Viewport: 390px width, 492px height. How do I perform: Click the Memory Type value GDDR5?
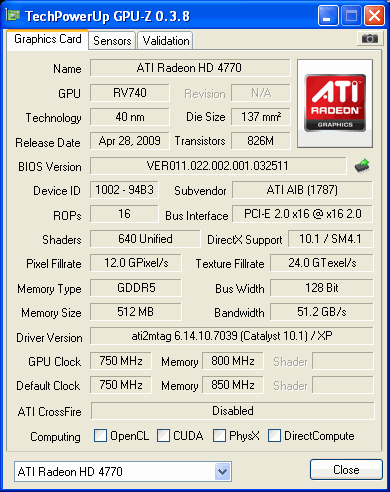(x=136, y=288)
